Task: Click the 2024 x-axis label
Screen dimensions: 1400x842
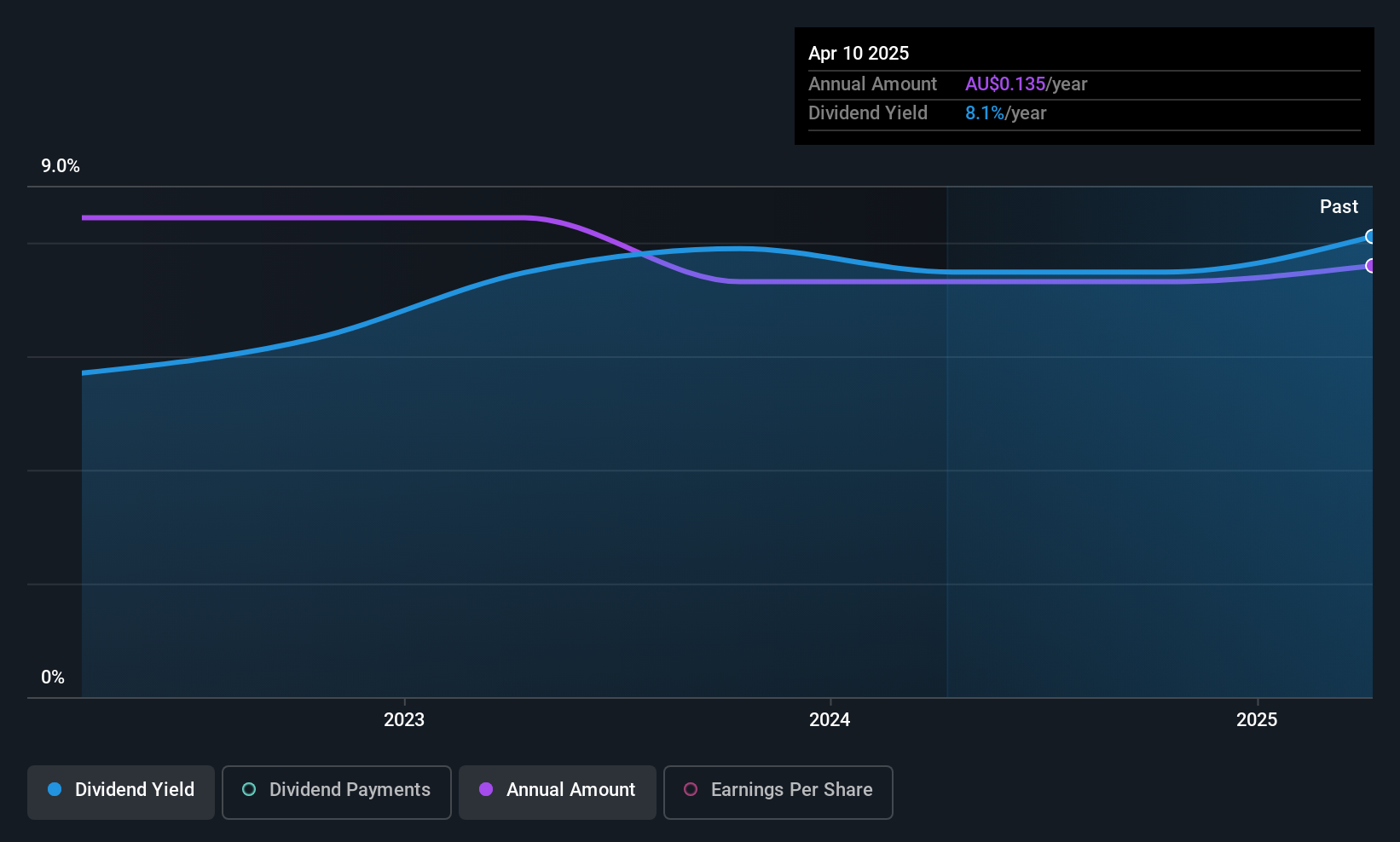Action: pyautogui.click(x=830, y=719)
